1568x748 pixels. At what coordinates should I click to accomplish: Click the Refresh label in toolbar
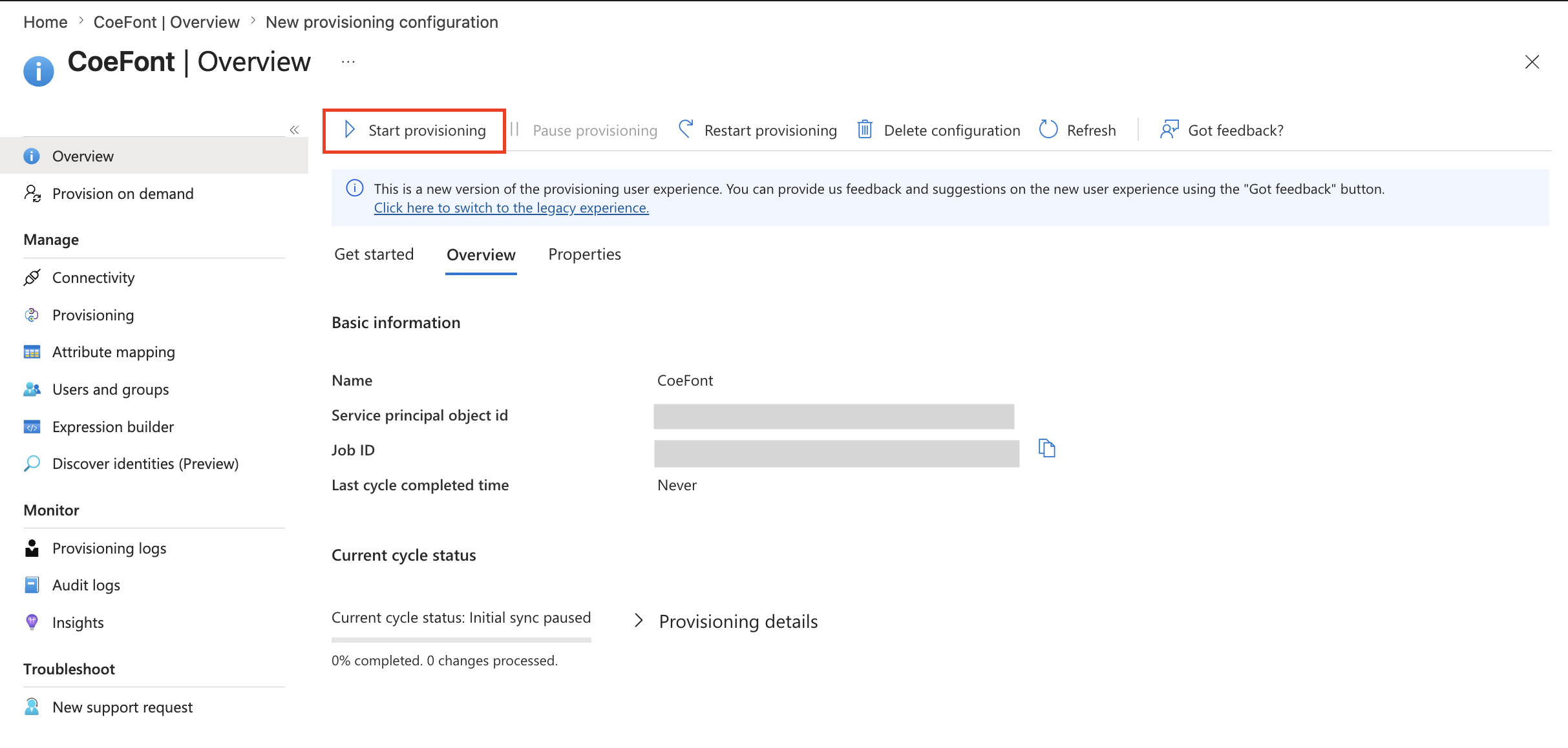click(x=1091, y=130)
